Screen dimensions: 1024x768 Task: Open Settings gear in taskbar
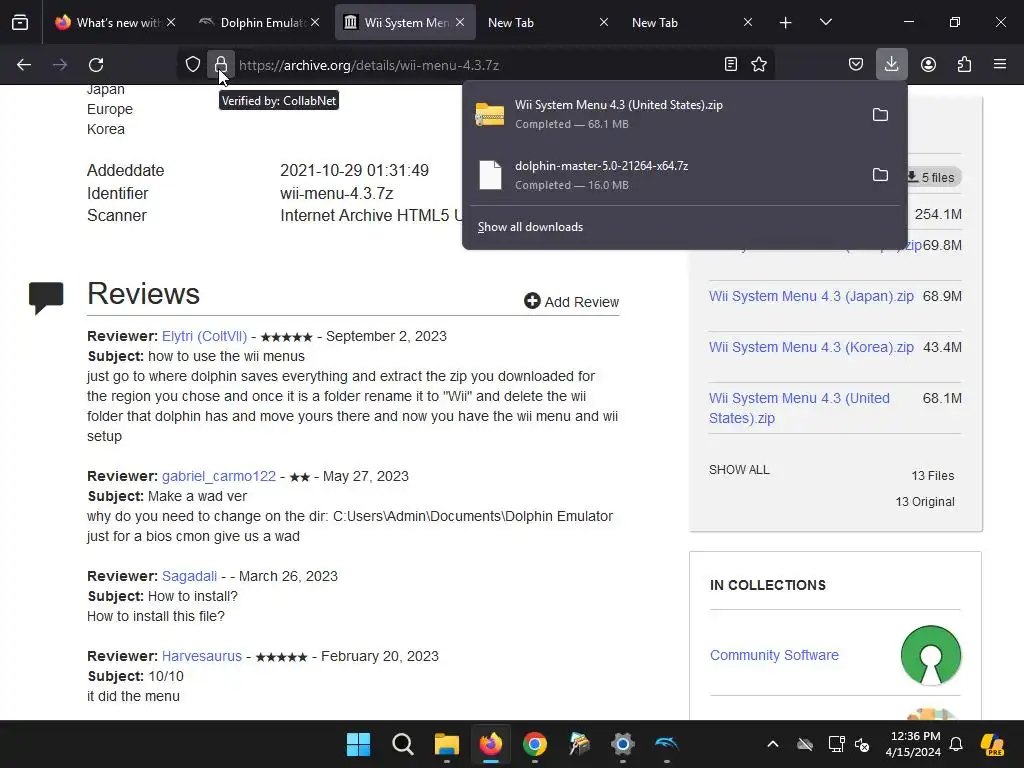coord(622,744)
